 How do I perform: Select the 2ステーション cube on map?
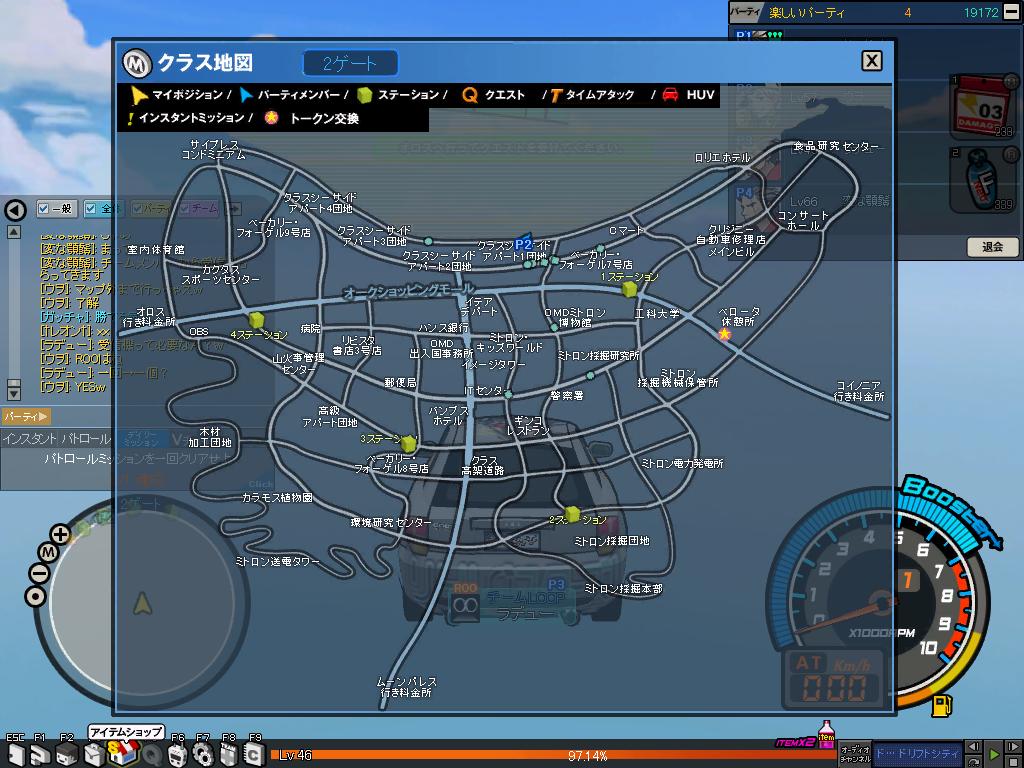tap(573, 515)
